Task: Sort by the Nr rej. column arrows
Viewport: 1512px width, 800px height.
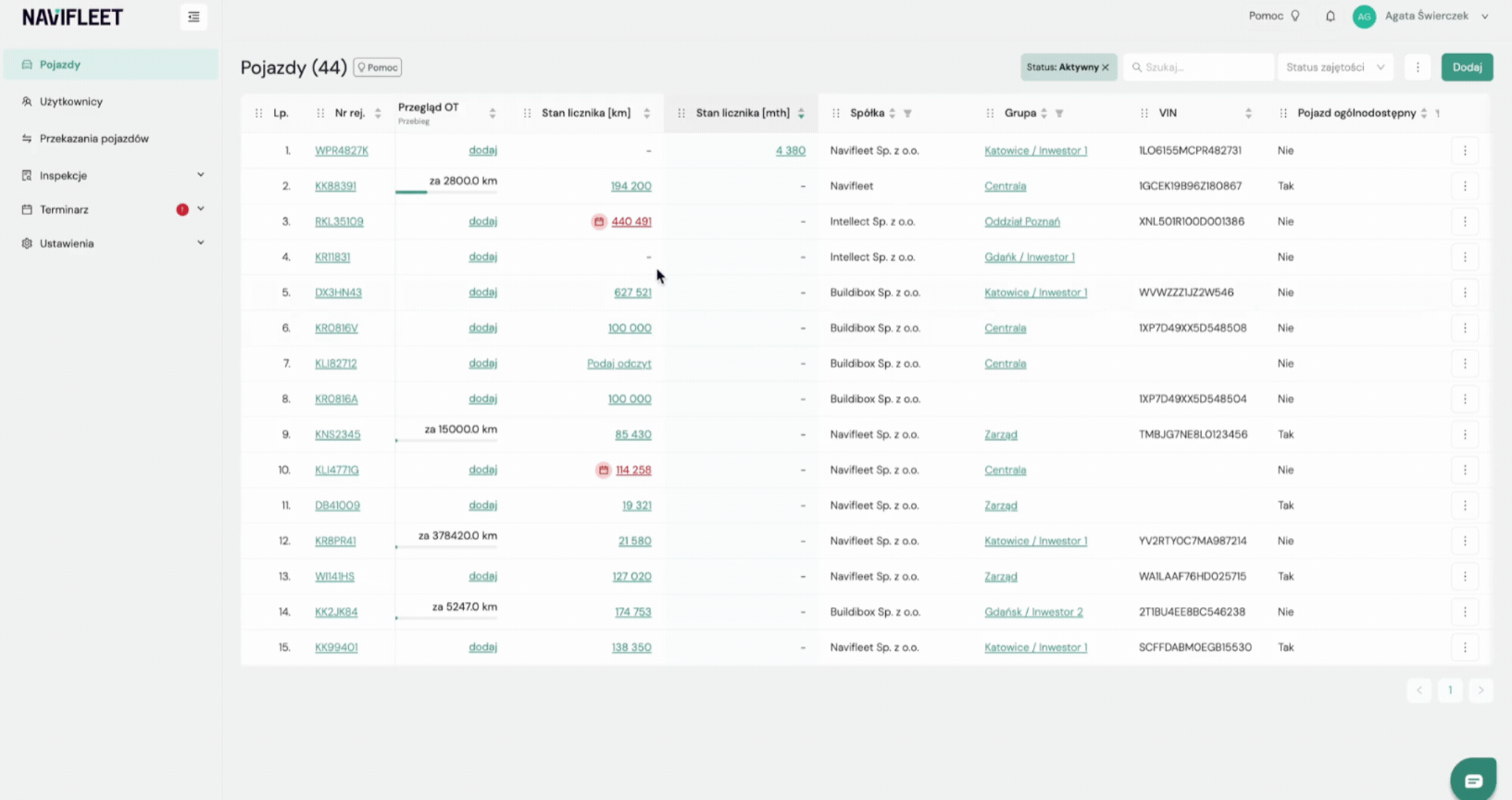Action: point(378,113)
